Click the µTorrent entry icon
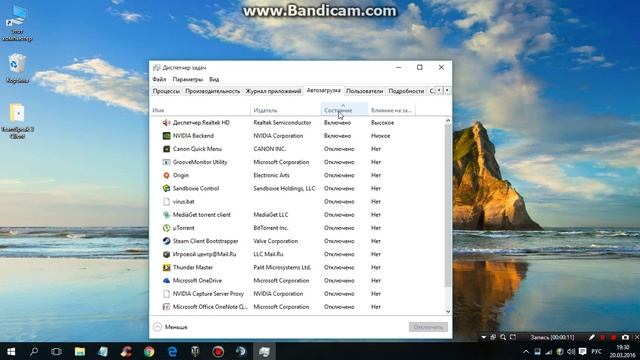The width and height of the screenshot is (640, 360). point(166,228)
